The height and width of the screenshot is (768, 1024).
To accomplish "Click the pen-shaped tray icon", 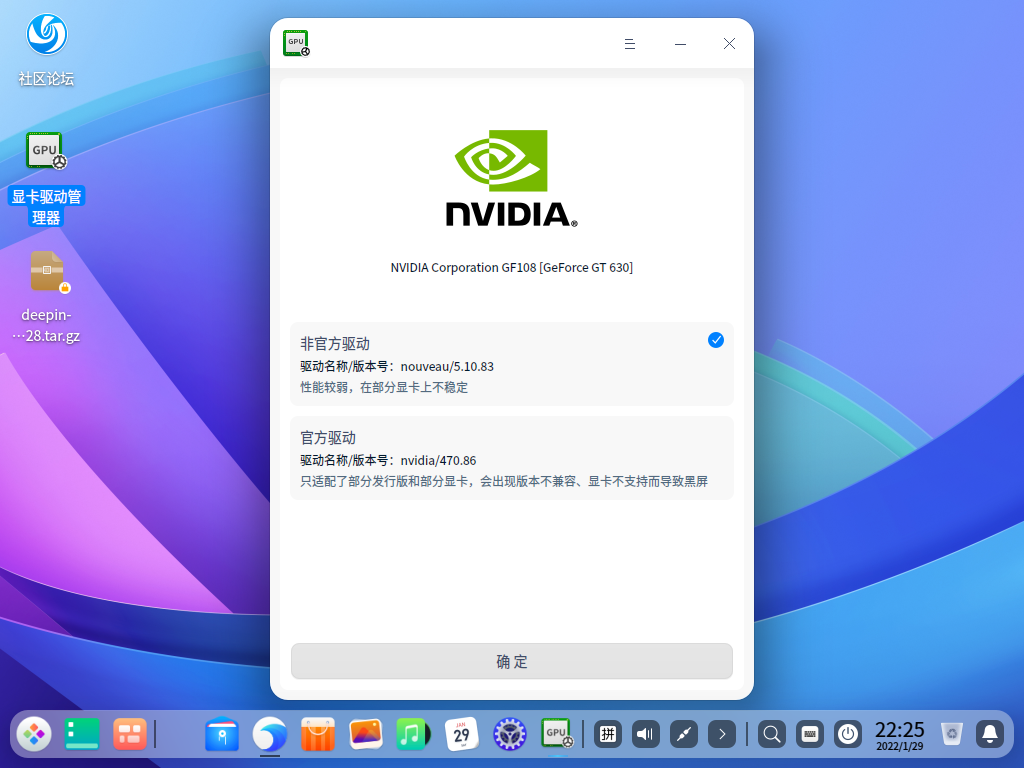I will tap(684, 734).
